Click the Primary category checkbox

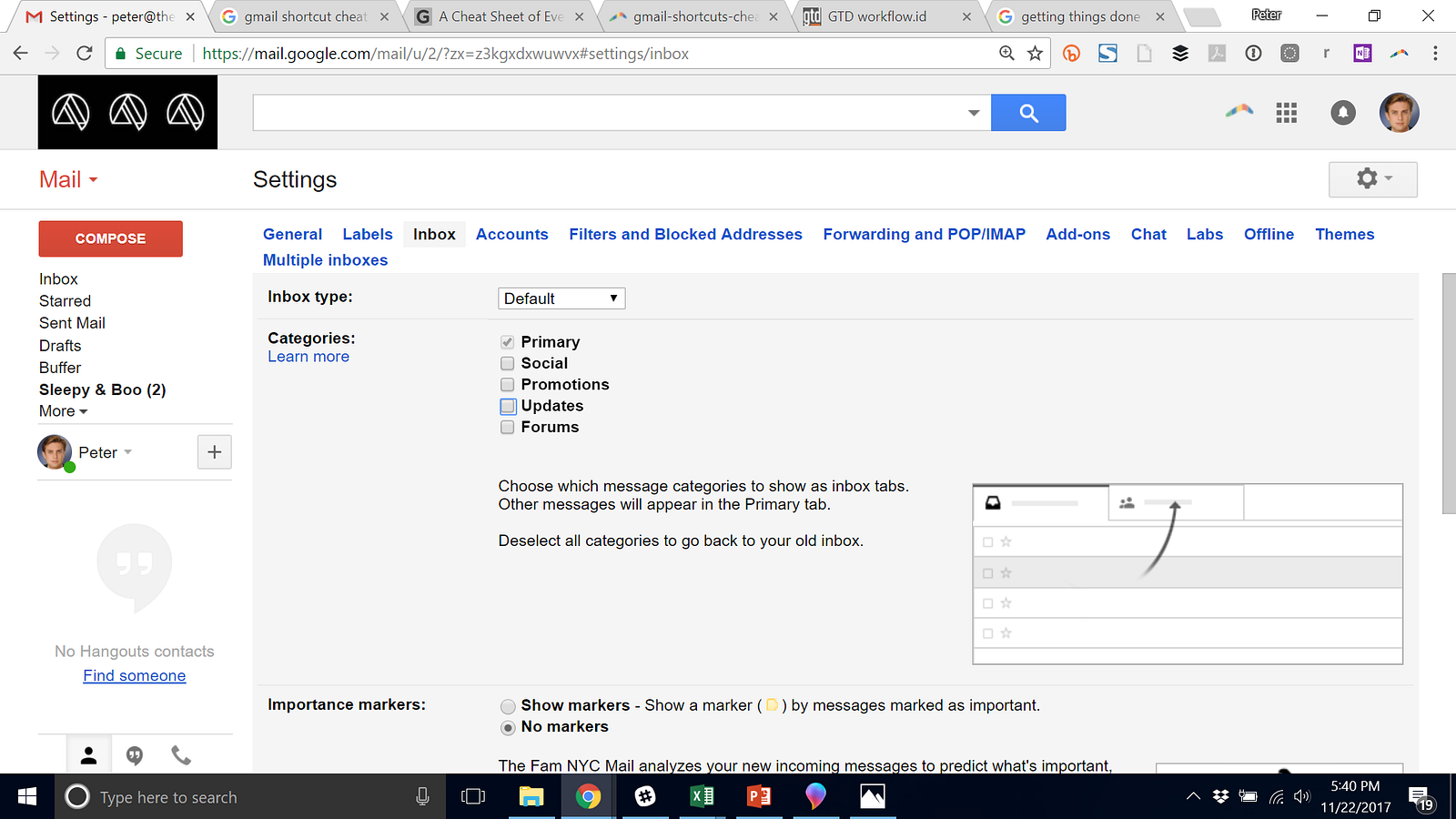pos(508,342)
